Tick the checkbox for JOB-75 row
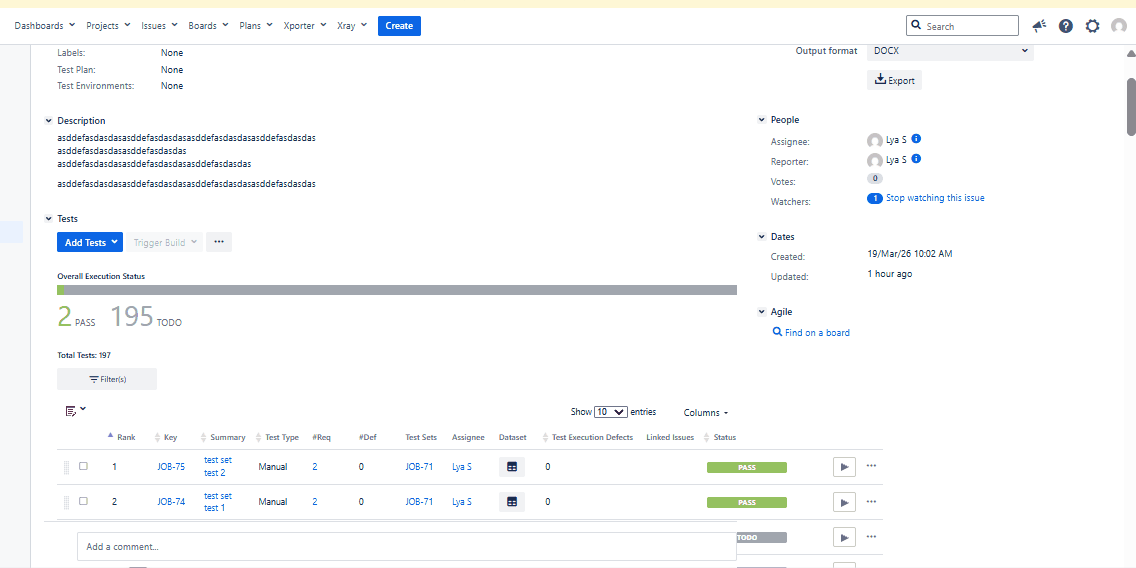1136x568 pixels. click(83, 466)
